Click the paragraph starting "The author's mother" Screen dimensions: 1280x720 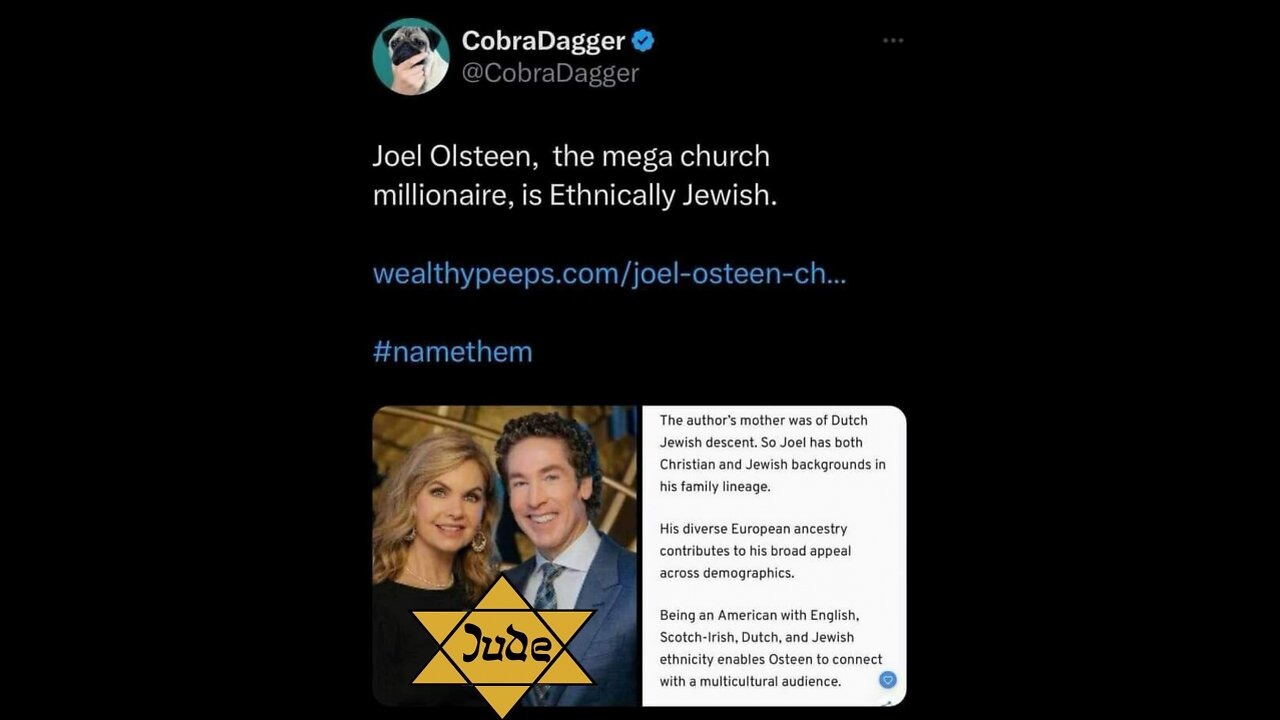pyautogui.click(x=773, y=453)
